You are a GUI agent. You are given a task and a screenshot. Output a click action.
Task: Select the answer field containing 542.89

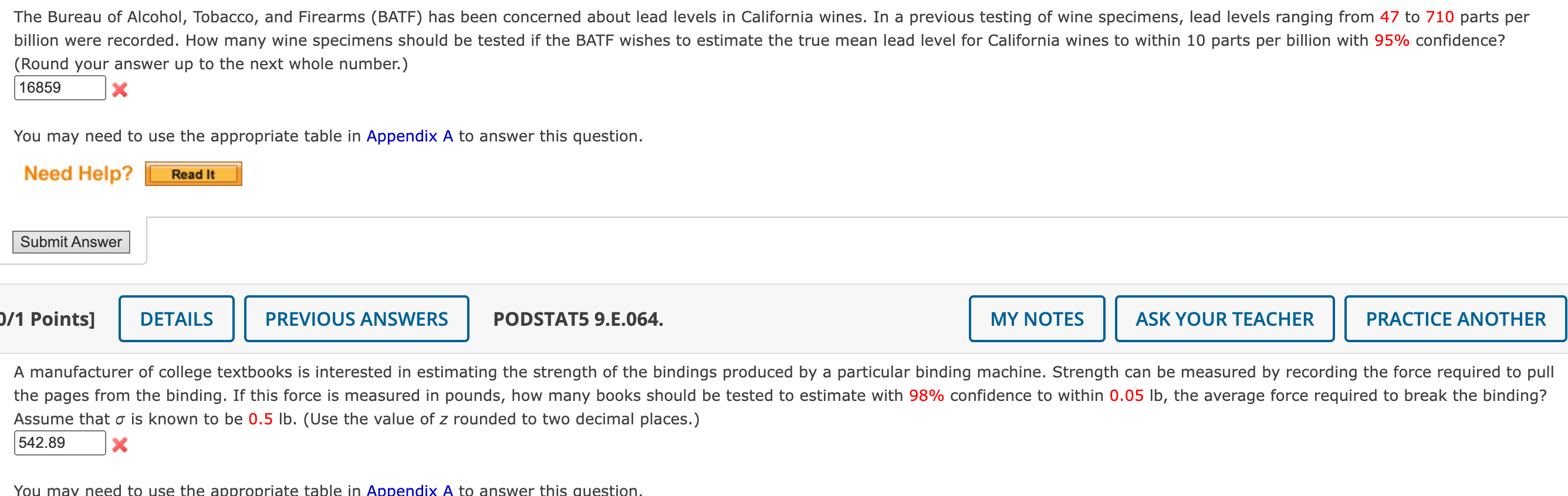tap(59, 443)
